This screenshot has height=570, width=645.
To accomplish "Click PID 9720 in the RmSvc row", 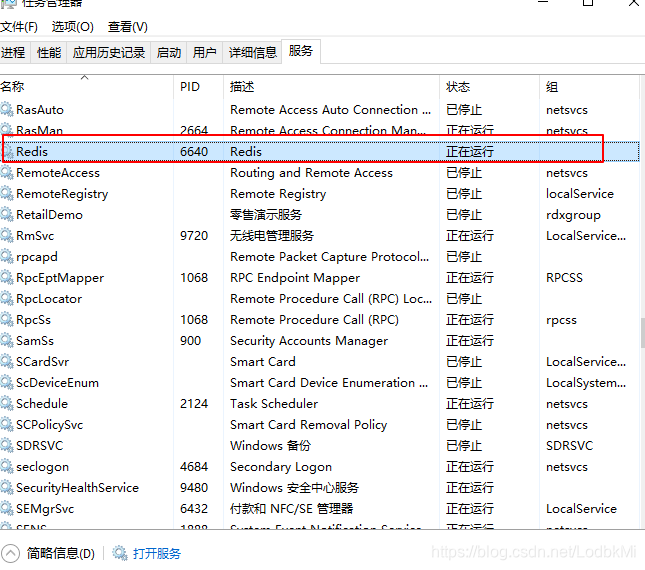I will click(194, 236).
